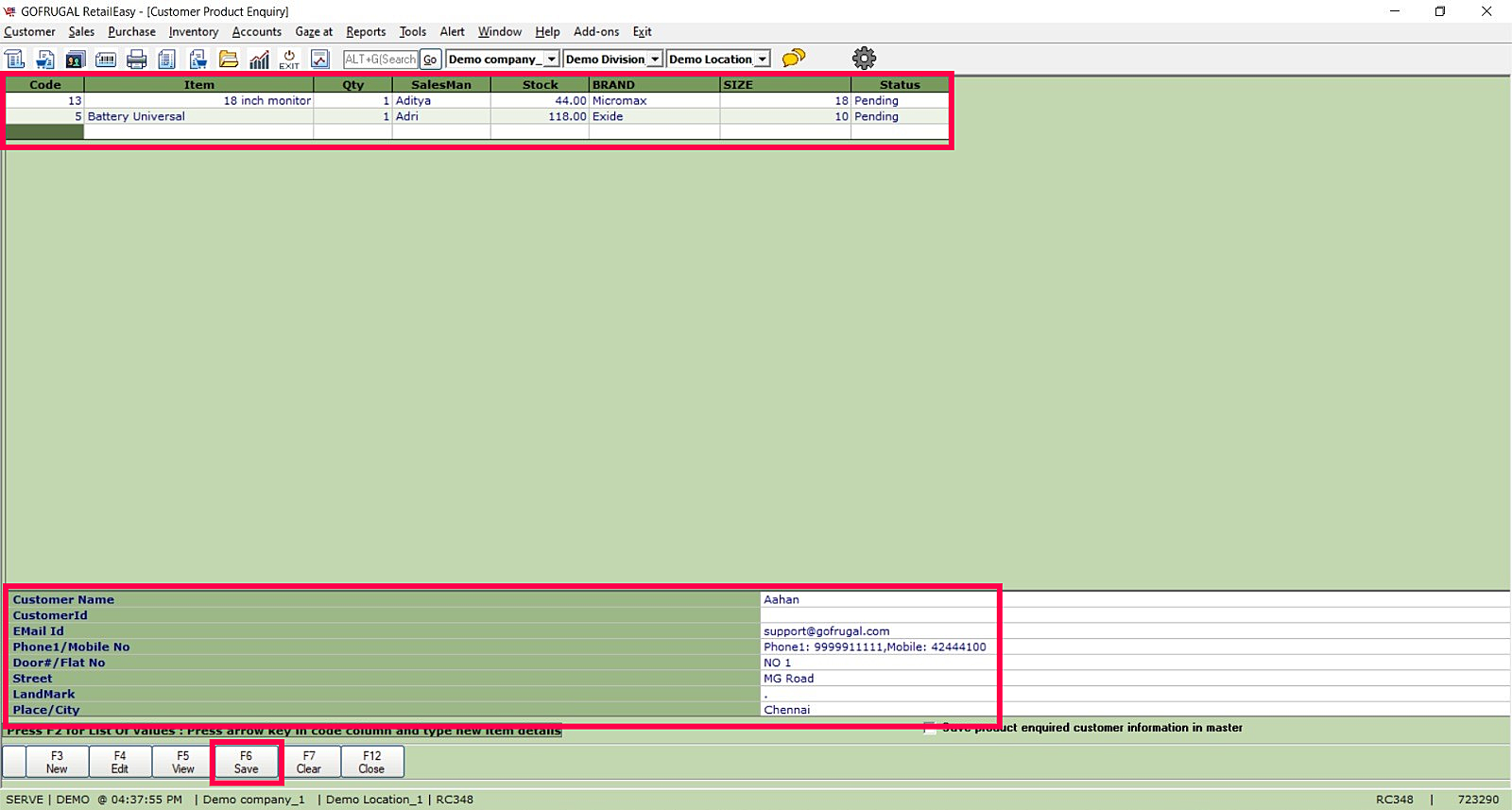Click the F5 View button
The image size is (1512, 810).
tap(183, 762)
